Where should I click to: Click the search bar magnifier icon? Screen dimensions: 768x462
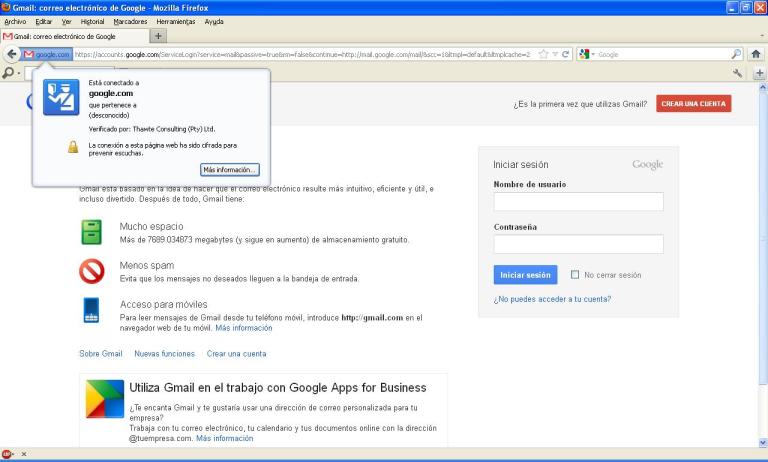(736, 54)
